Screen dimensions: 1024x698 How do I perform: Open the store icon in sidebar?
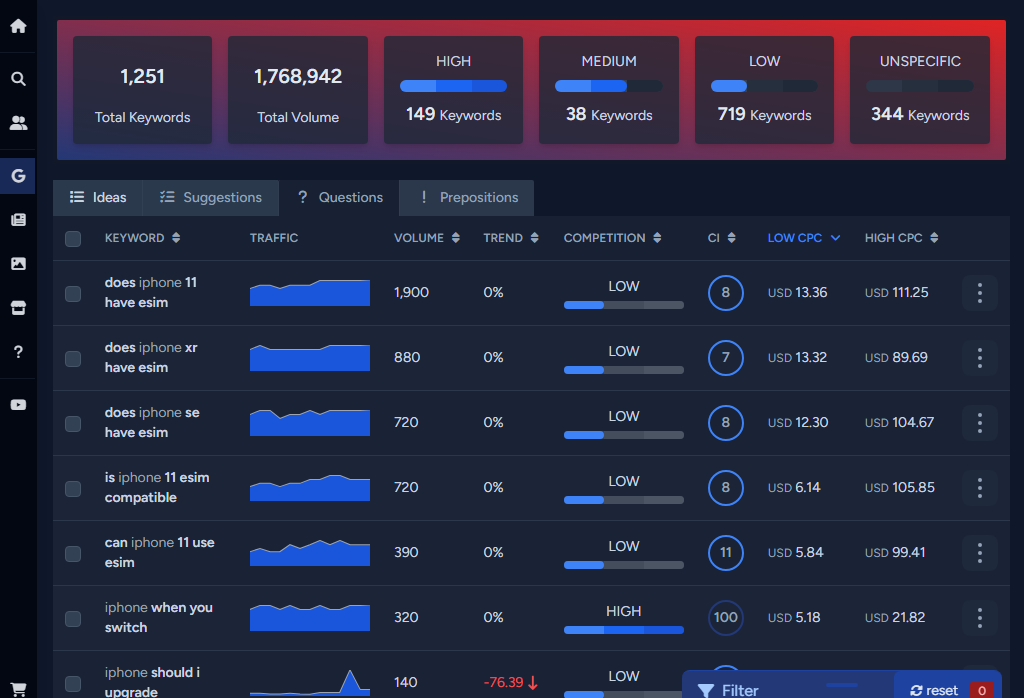coord(18,308)
